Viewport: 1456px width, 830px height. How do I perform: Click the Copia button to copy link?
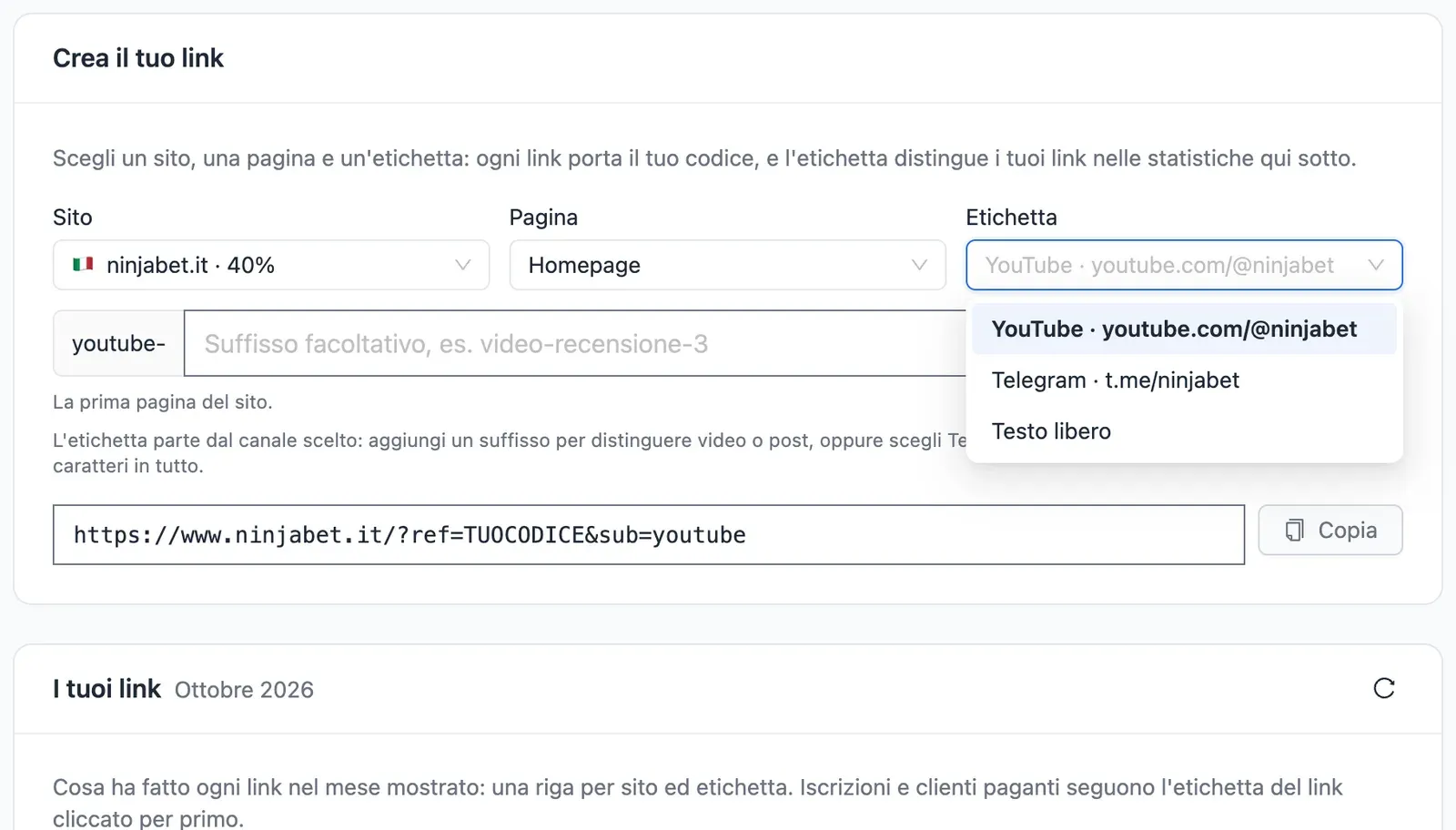pyautogui.click(x=1330, y=530)
